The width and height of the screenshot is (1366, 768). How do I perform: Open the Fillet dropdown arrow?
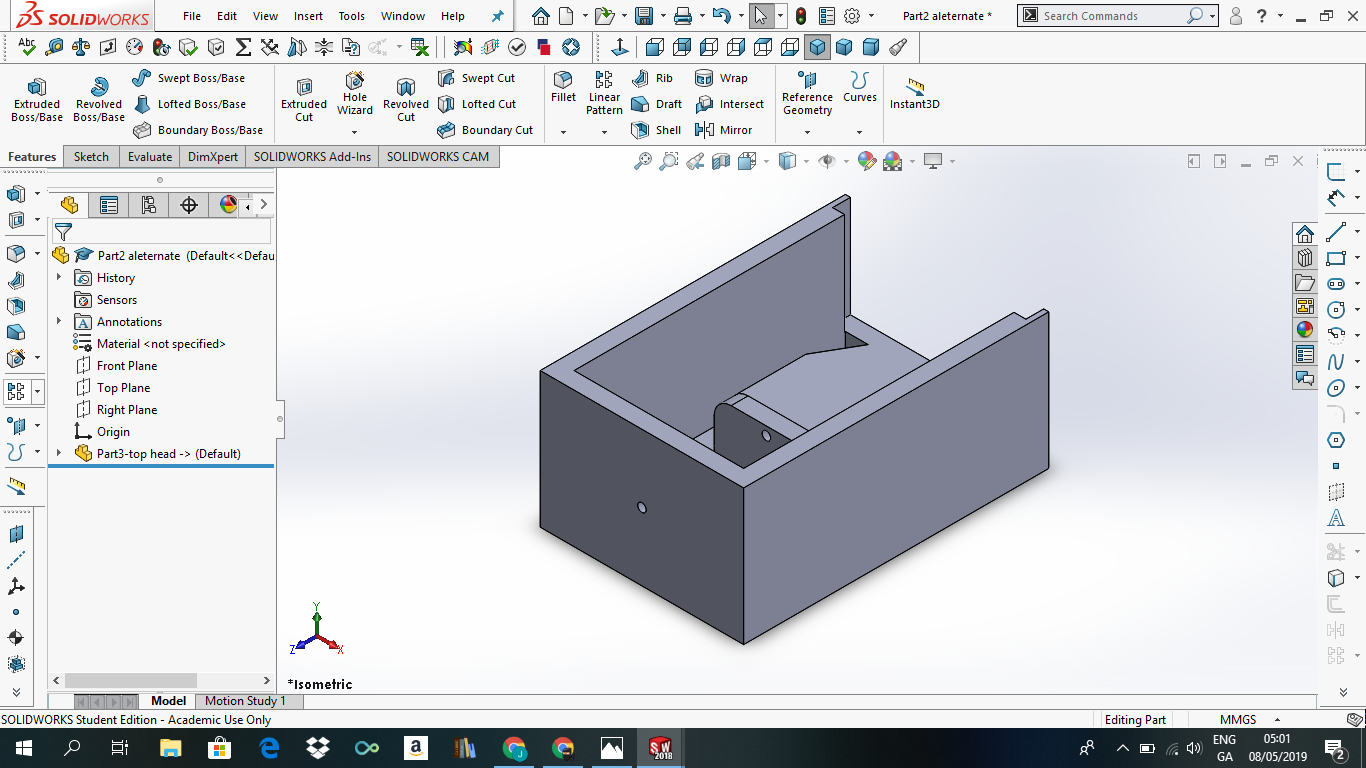pos(564,132)
